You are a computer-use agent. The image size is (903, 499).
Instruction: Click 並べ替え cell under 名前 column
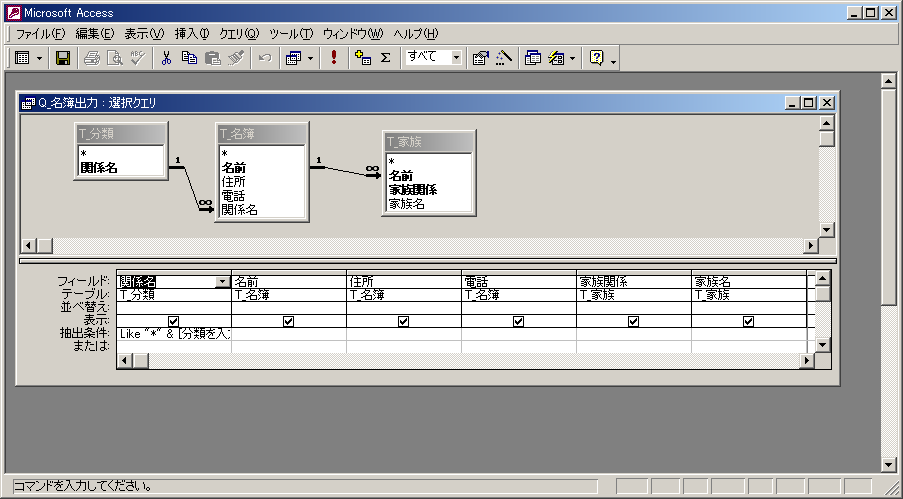pyautogui.click(x=289, y=308)
